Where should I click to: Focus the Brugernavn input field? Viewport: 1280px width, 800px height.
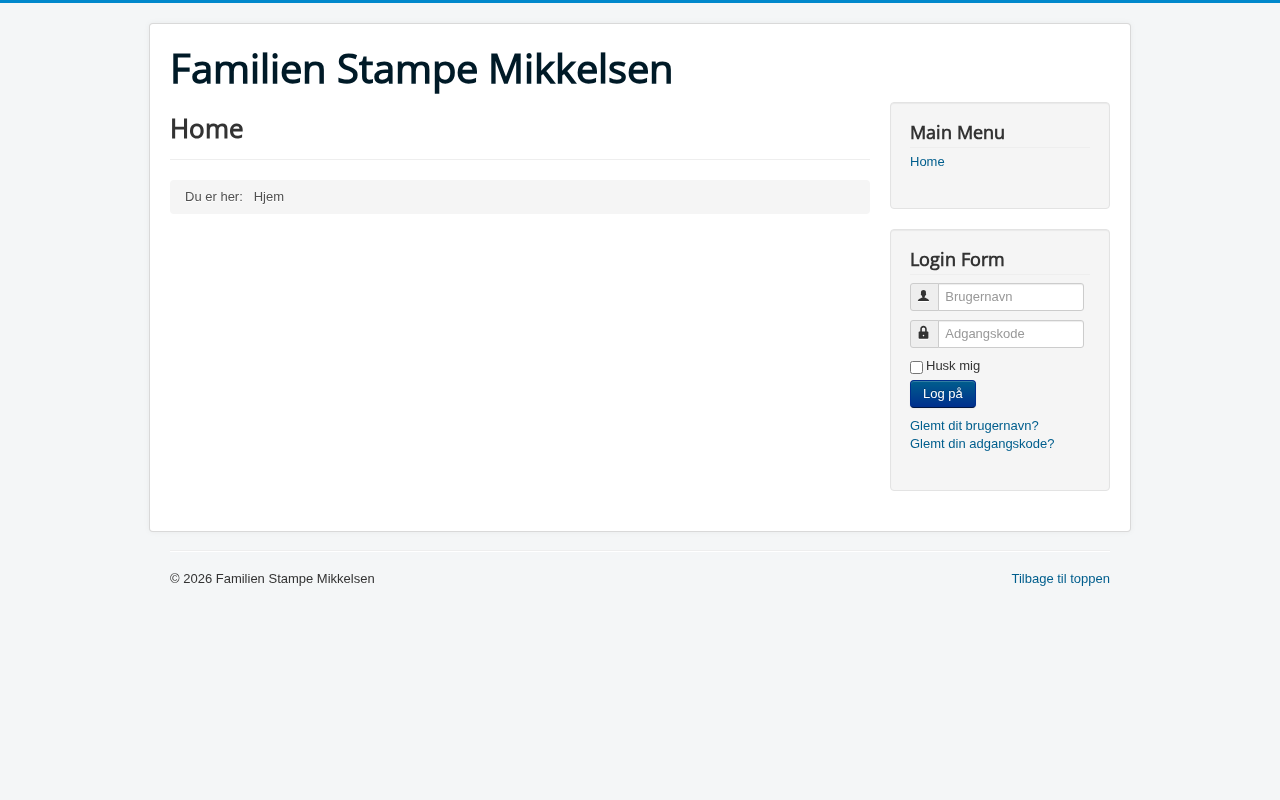pyautogui.click(x=1010, y=297)
